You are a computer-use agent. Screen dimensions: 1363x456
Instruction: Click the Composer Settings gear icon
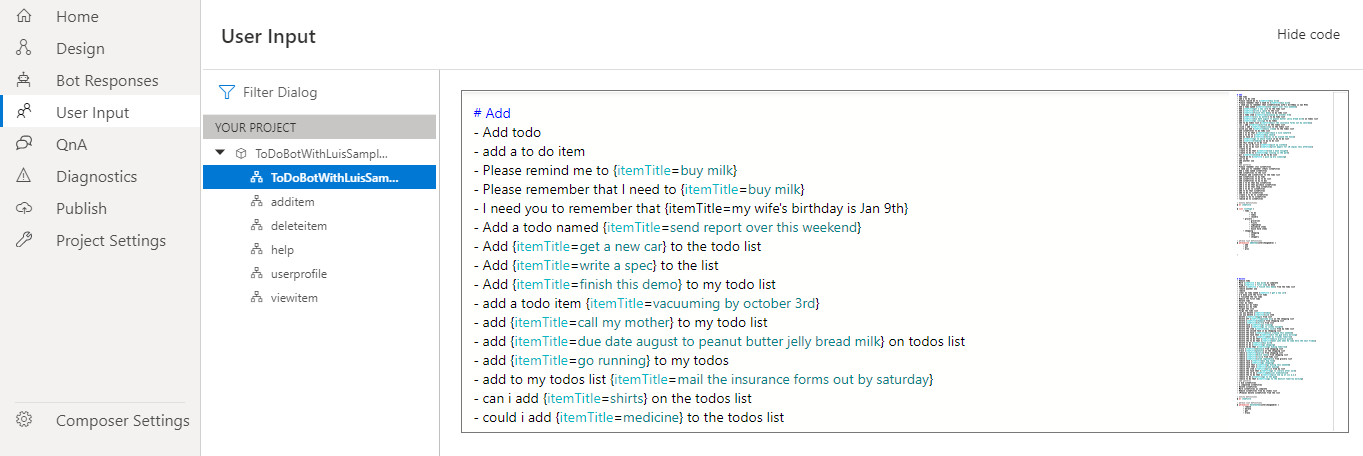click(x=25, y=420)
